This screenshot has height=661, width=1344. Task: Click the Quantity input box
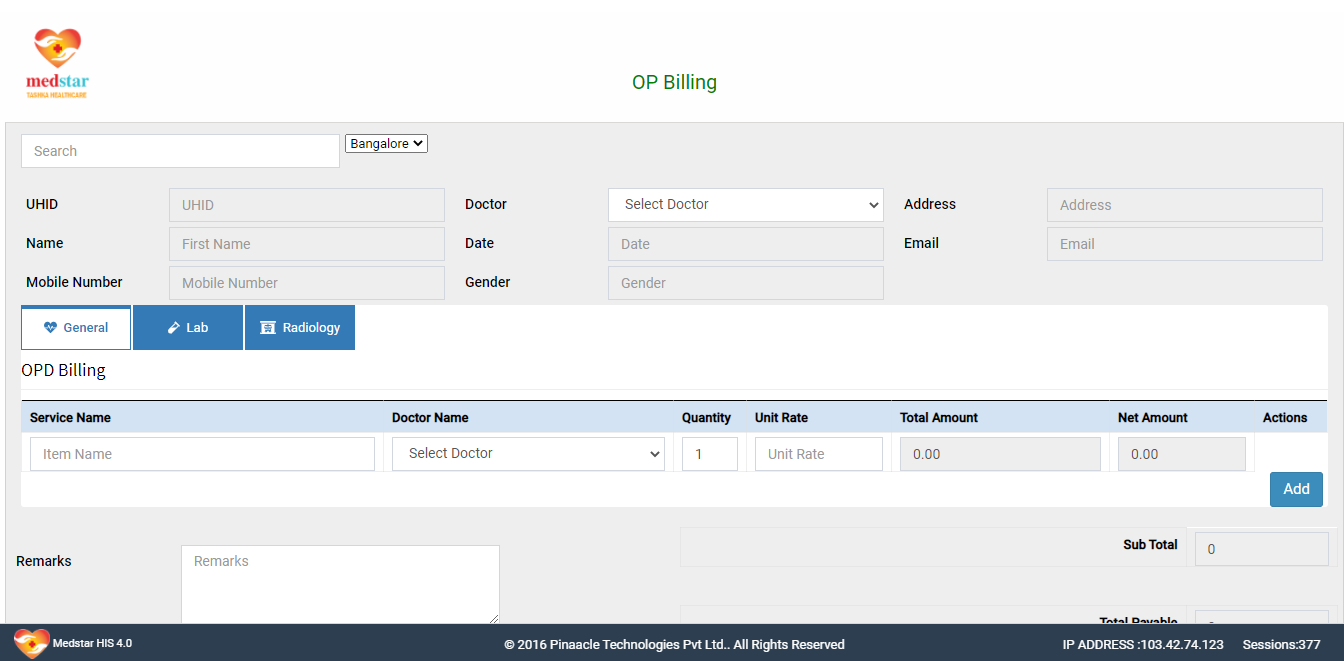pos(709,454)
